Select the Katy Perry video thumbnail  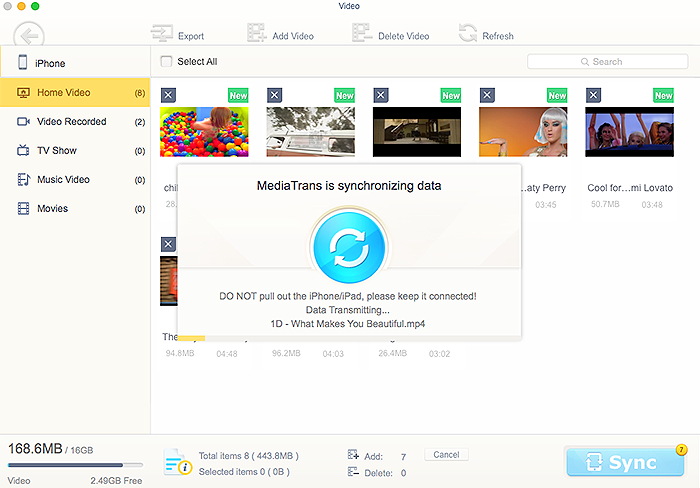(523, 132)
